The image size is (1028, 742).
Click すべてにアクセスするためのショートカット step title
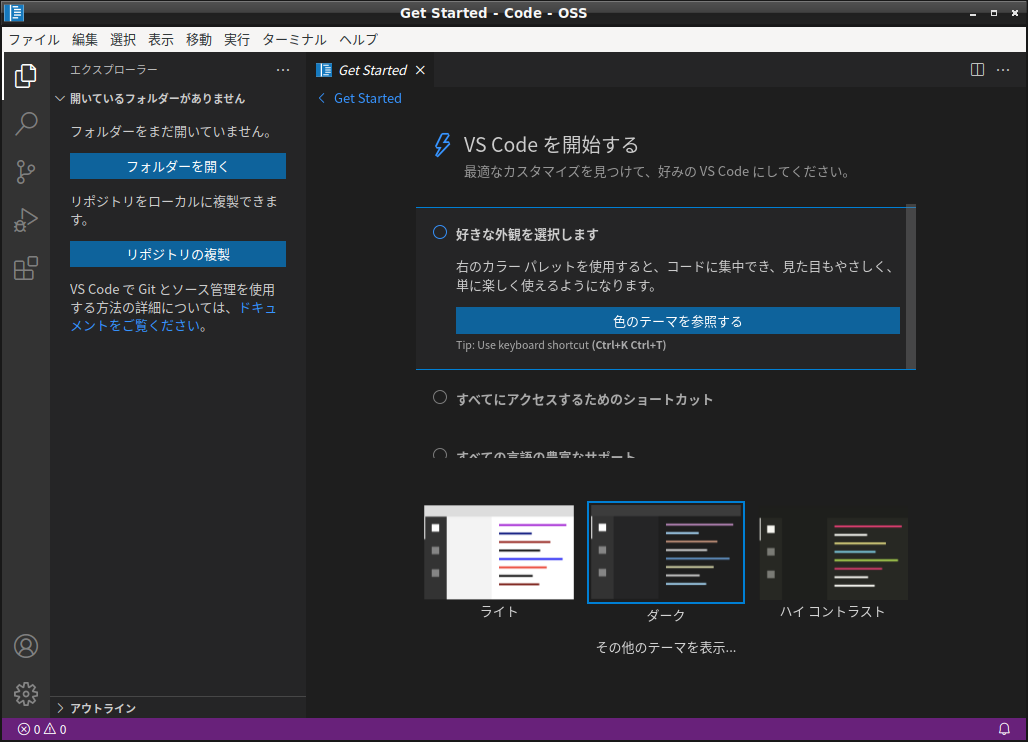(x=584, y=399)
